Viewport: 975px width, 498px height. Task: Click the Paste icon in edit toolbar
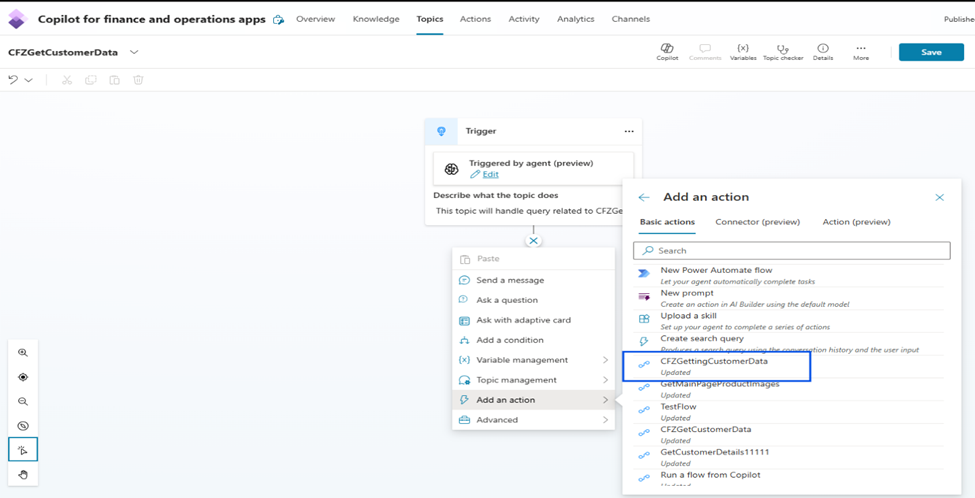pyautogui.click(x=114, y=80)
